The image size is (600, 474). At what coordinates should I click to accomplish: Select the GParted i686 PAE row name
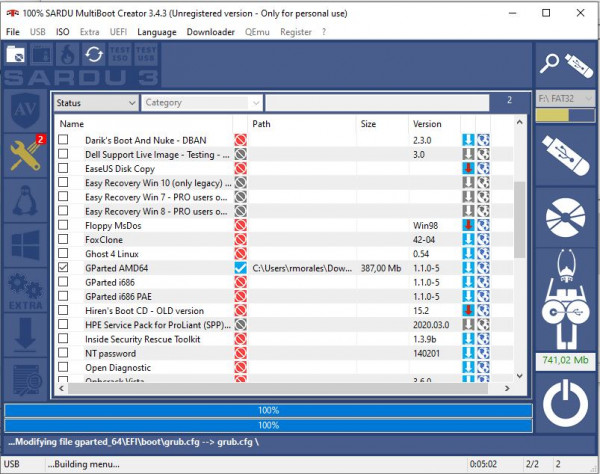[118, 296]
